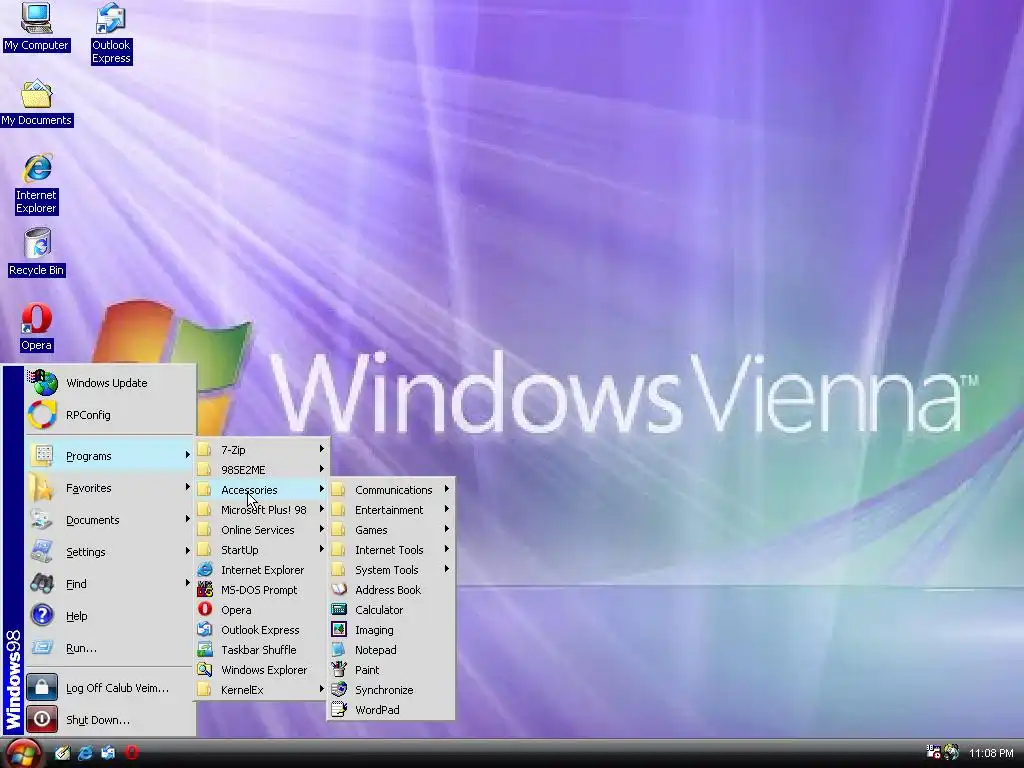Click the Start orb button
The image size is (1024, 768).
click(x=22, y=753)
